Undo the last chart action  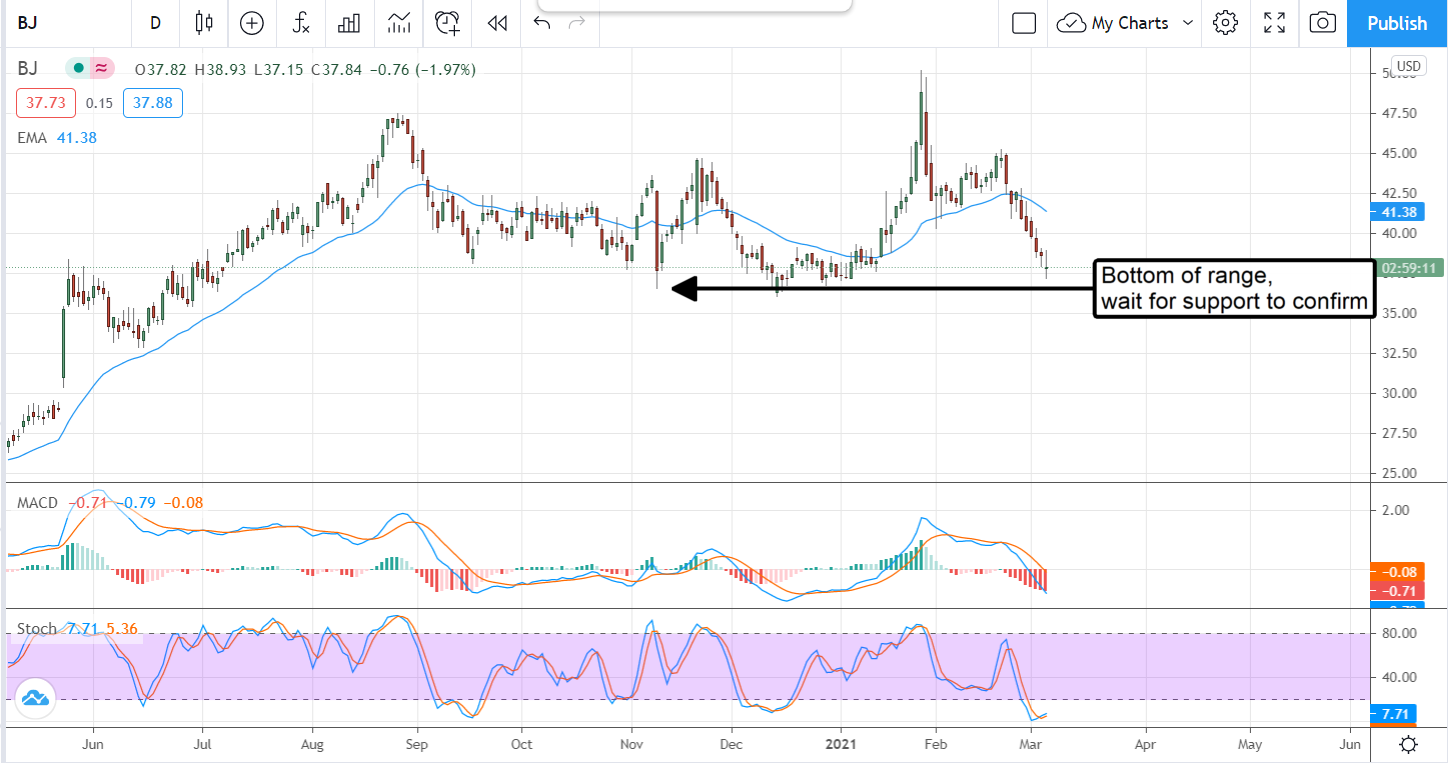[542, 23]
